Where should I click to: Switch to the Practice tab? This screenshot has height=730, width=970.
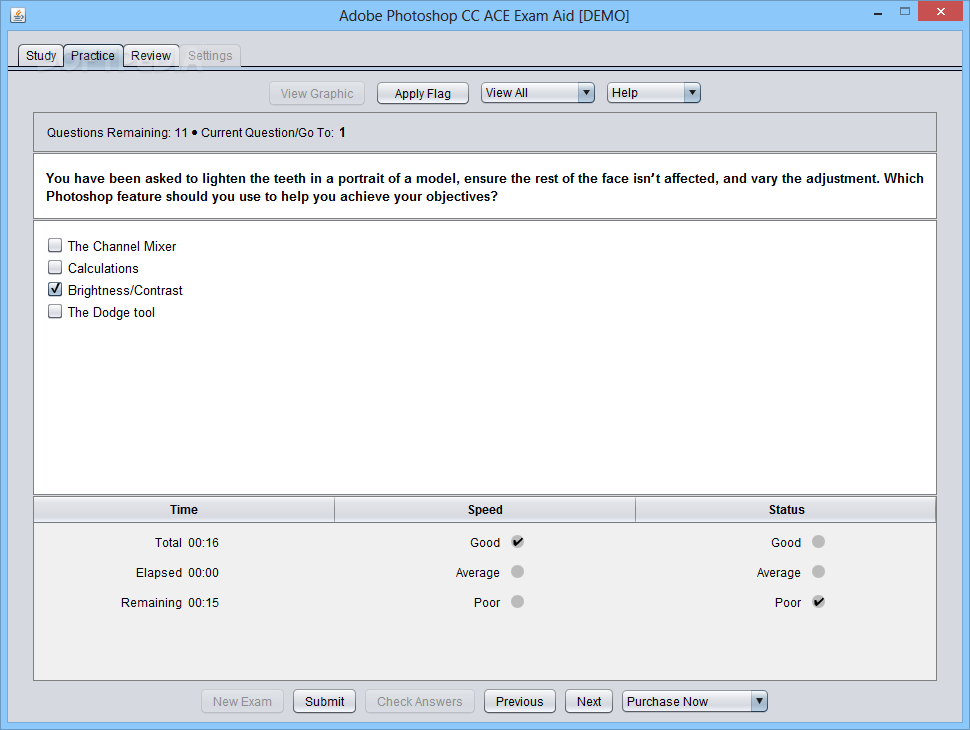(x=93, y=56)
